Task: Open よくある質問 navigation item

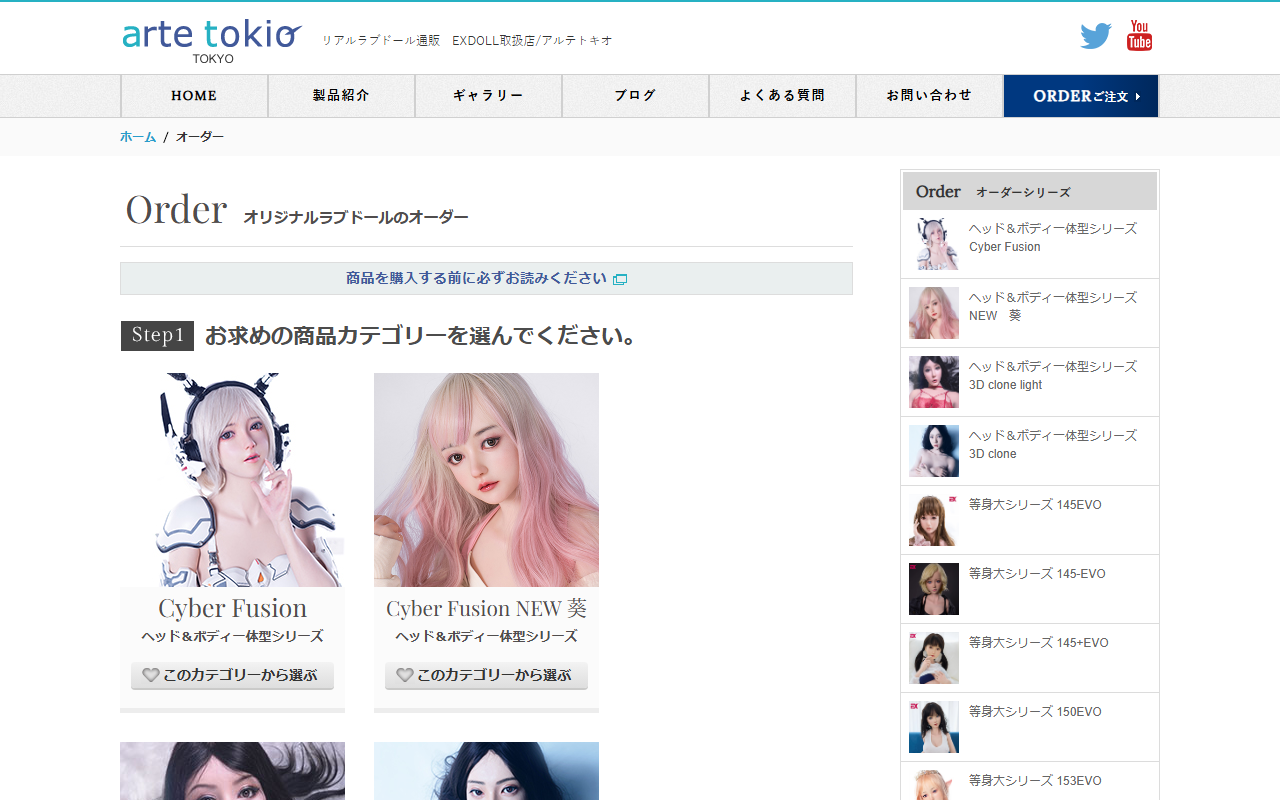Action: click(x=782, y=96)
